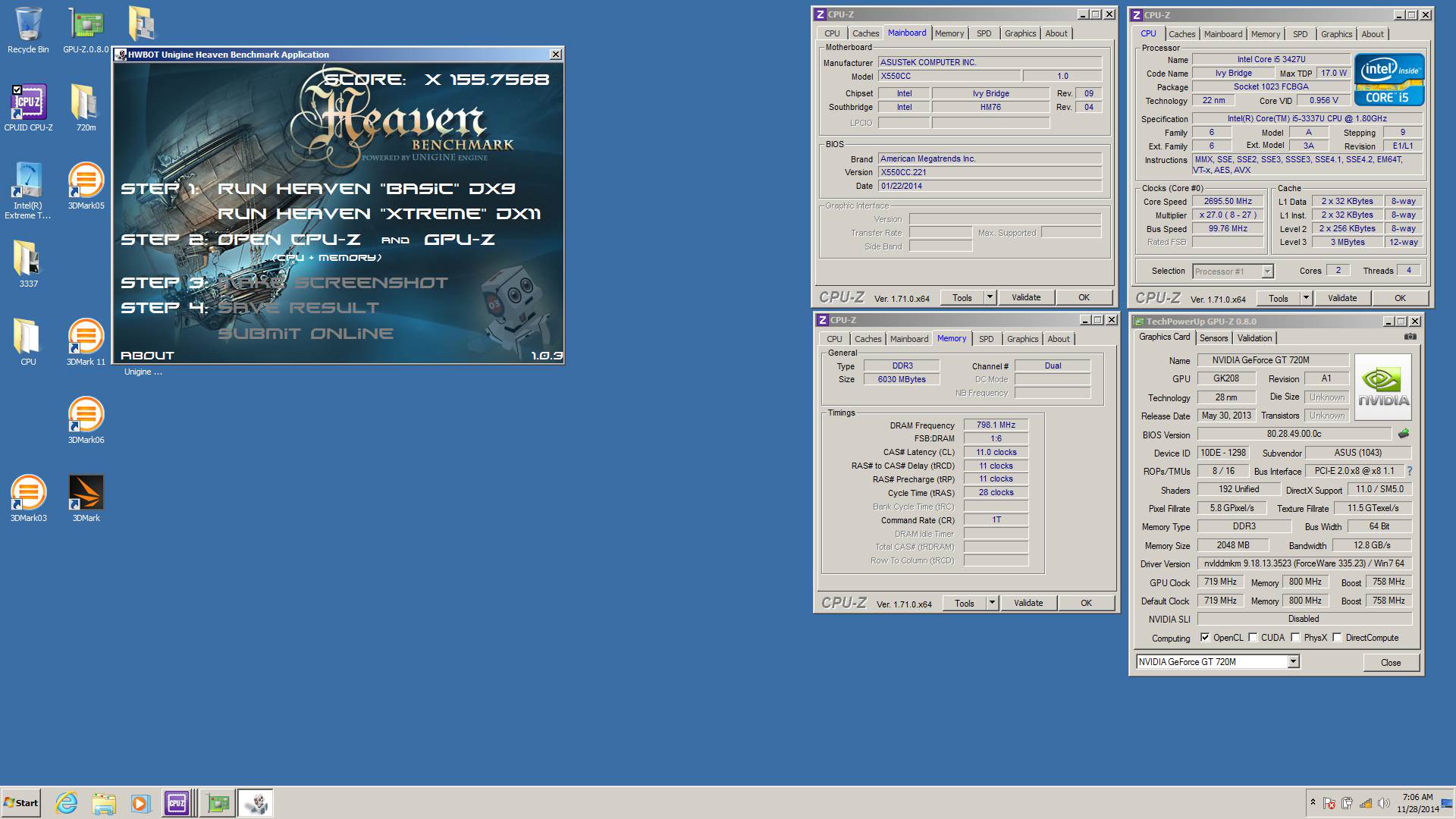Show hidden tray icons arrow

[1313, 802]
